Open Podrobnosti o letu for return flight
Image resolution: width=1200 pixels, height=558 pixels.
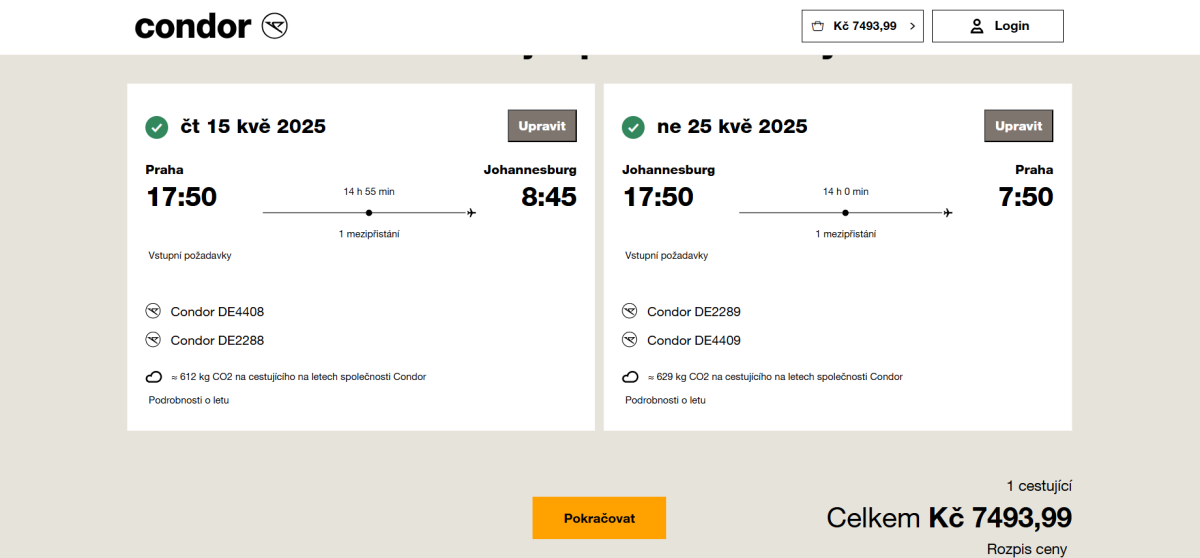tap(665, 400)
